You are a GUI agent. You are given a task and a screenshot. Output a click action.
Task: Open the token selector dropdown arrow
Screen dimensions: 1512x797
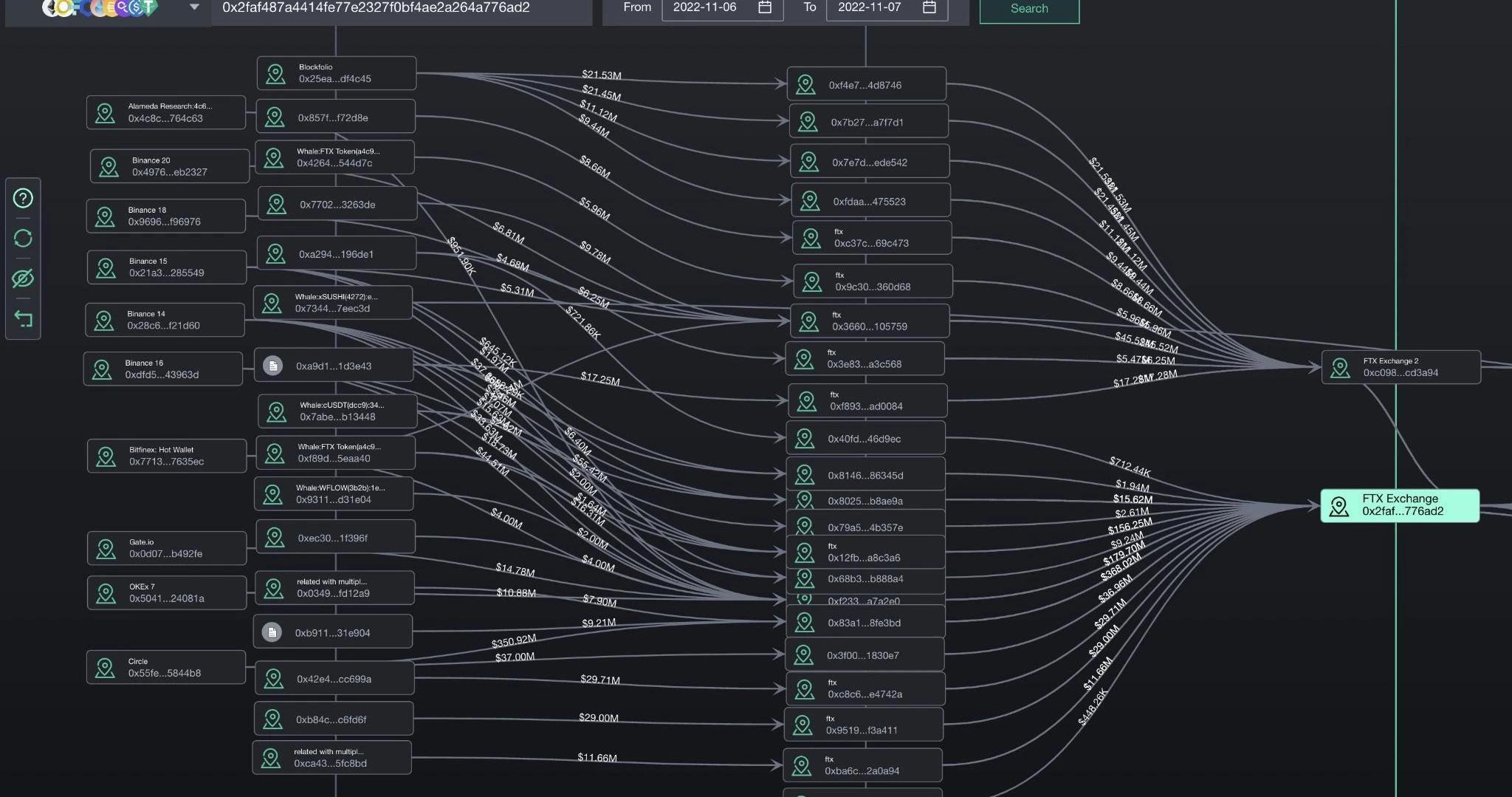tap(194, 7)
